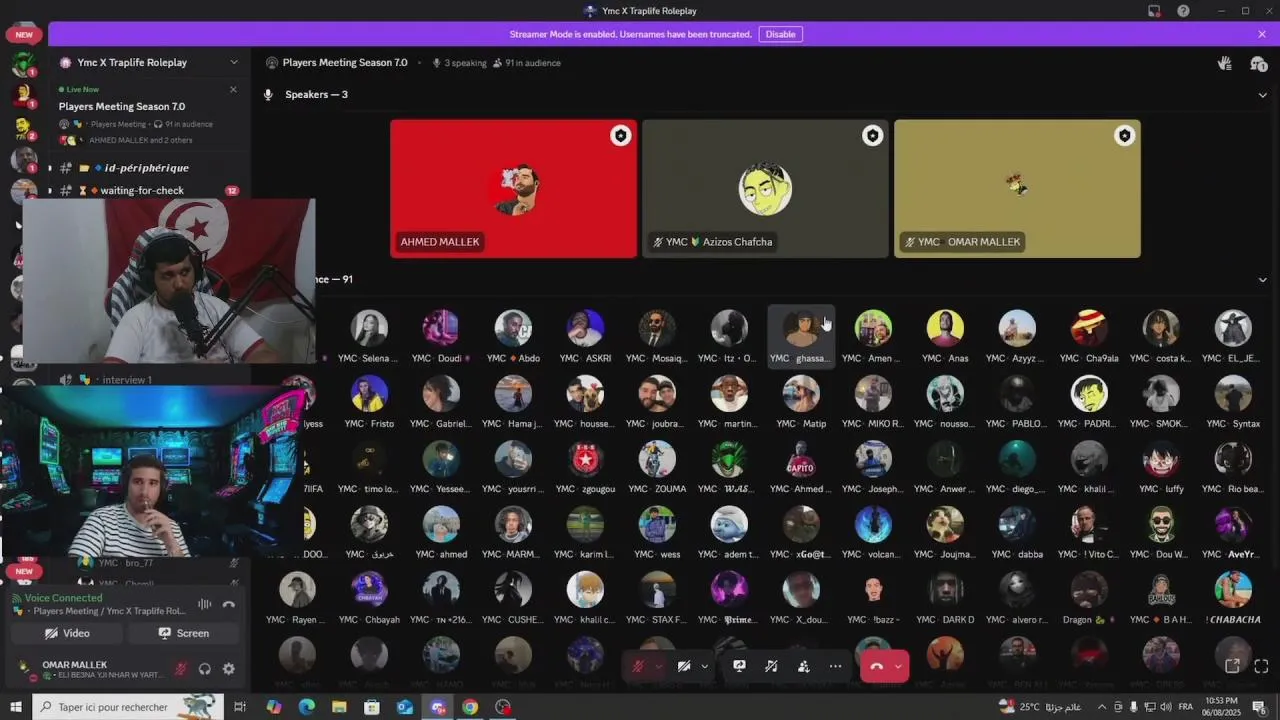Image resolution: width=1280 pixels, height=720 pixels.
Task: Unmute the microphone in the stage control bar
Action: click(638, 666)
